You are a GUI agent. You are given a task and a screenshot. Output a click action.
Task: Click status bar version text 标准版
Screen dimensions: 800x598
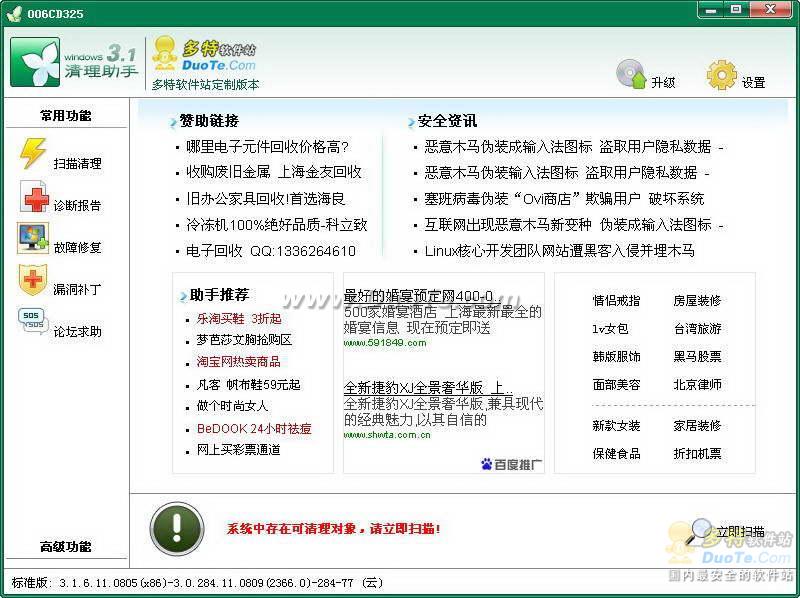pyautogui.click(x=197, y=582)
